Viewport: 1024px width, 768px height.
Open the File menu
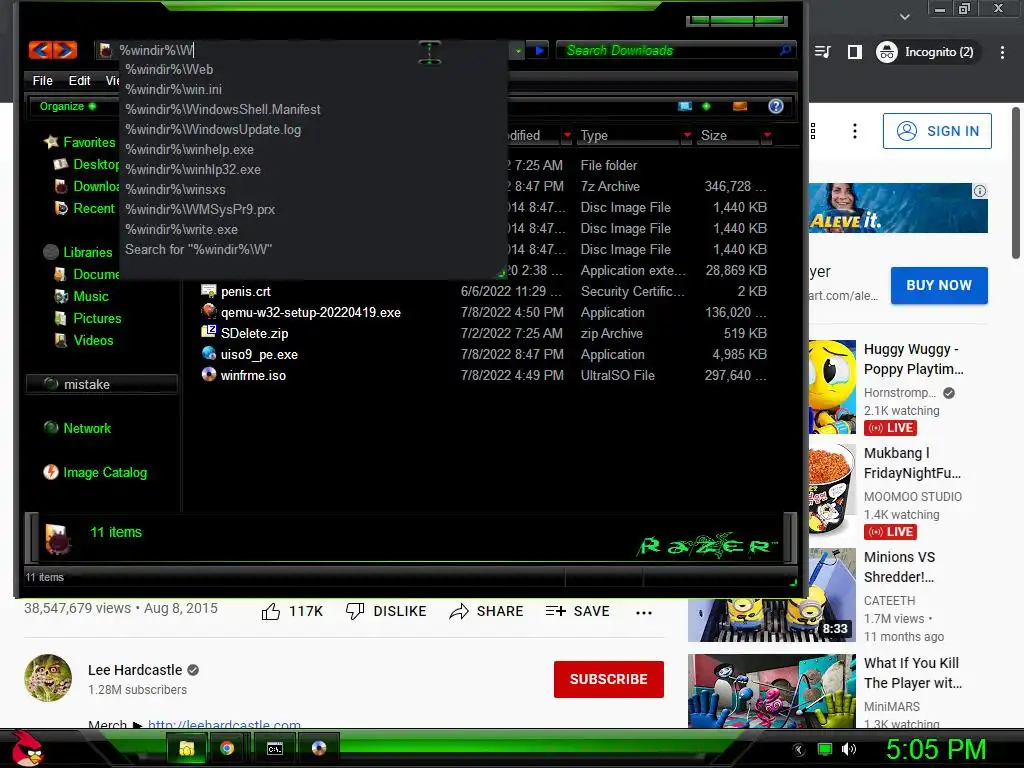(x=42, y=80)
